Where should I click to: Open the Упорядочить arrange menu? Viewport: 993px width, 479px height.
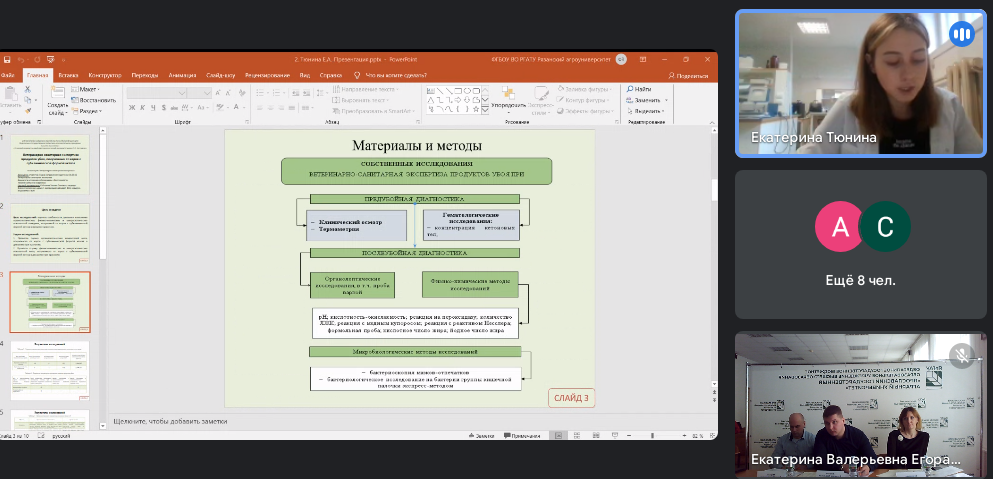pyautogui.click(x=508, y=98)
